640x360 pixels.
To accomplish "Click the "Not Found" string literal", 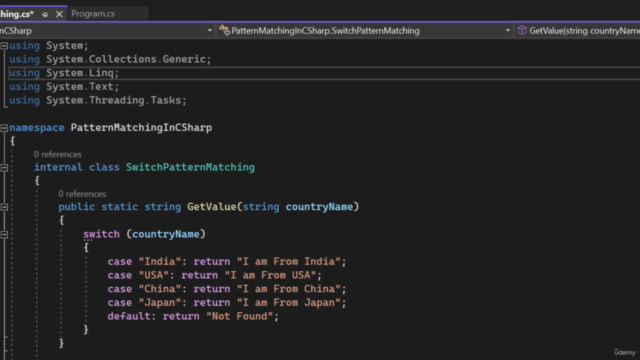I will pyautogui.click(x=240, y=316).
